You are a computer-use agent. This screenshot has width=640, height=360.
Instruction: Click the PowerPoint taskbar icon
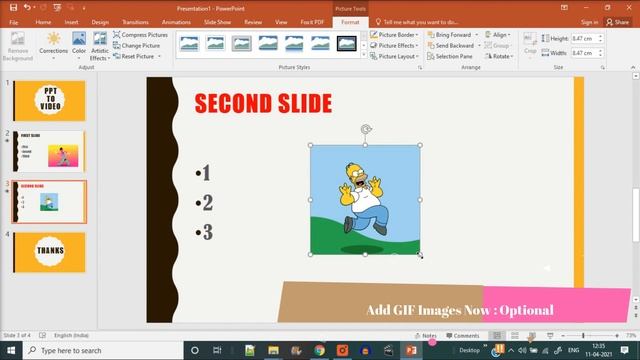411,350
